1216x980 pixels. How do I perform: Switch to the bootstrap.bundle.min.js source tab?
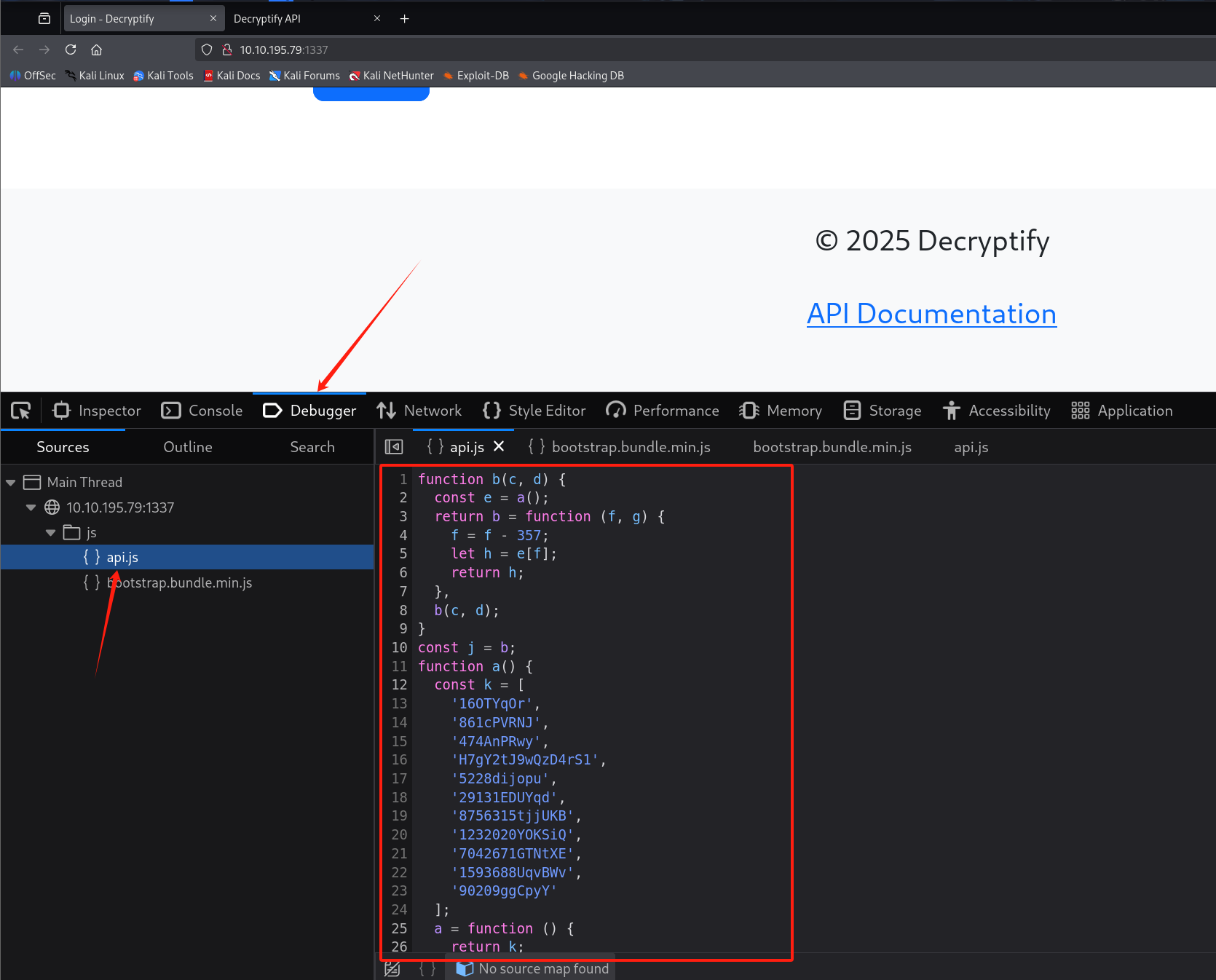point(631,446)
